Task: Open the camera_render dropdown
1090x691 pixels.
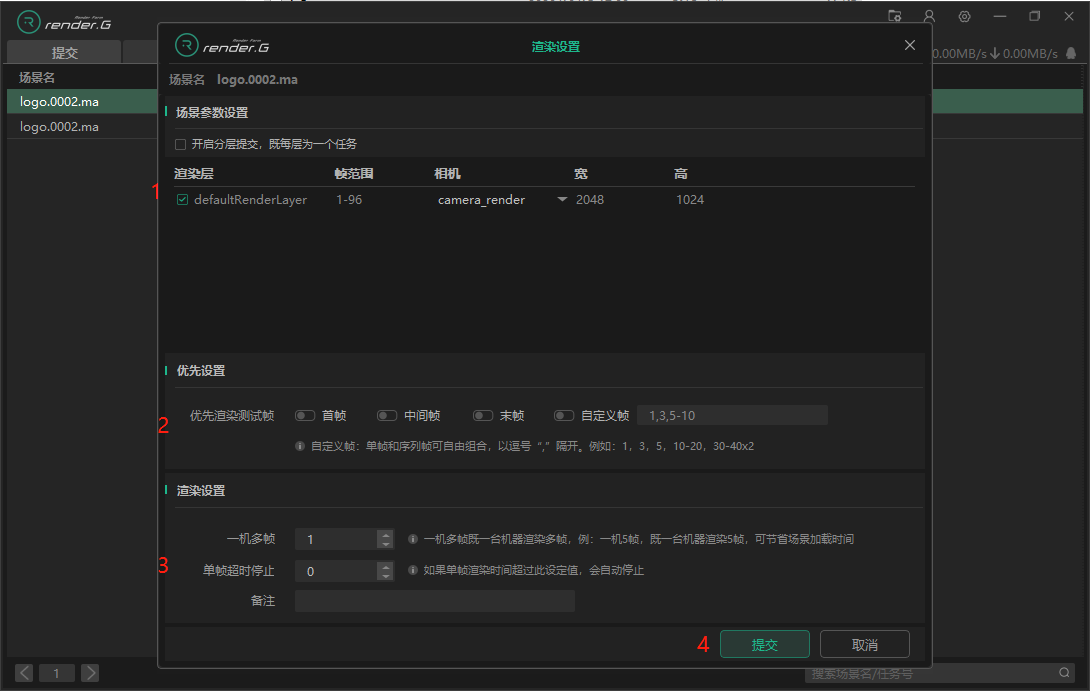Action: click(562, 200)
